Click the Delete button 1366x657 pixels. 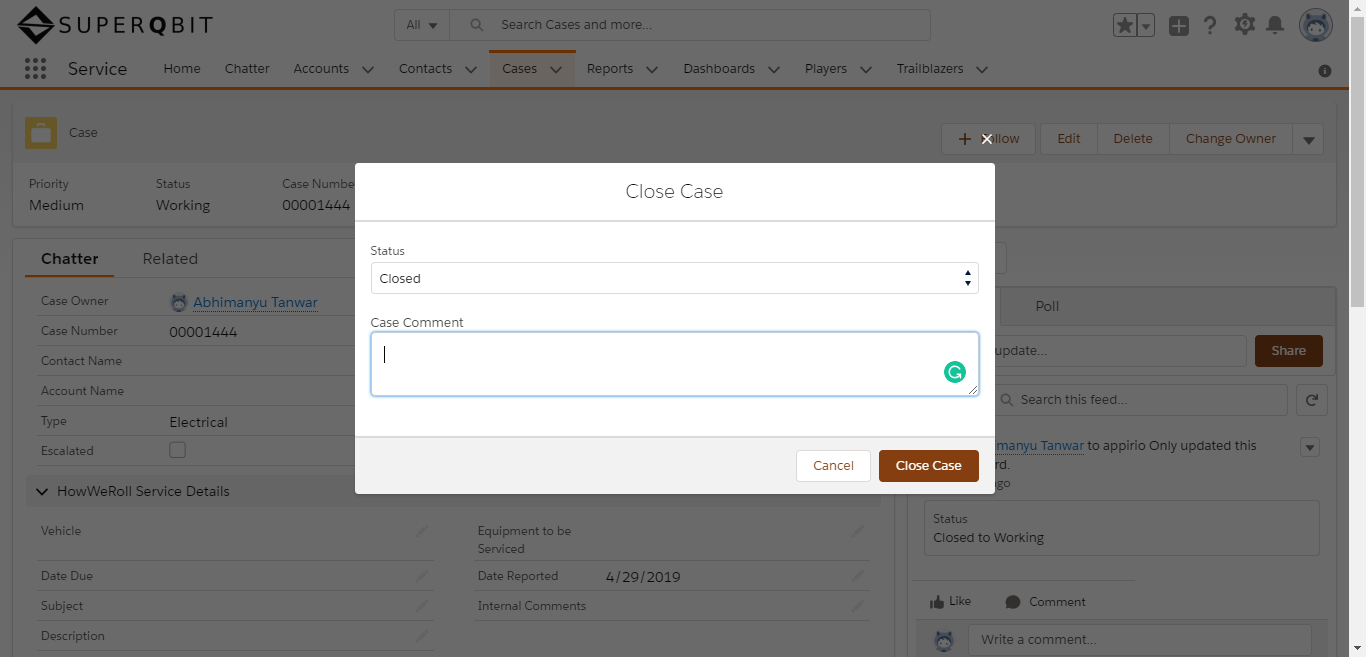click(x=1133, y=139)
